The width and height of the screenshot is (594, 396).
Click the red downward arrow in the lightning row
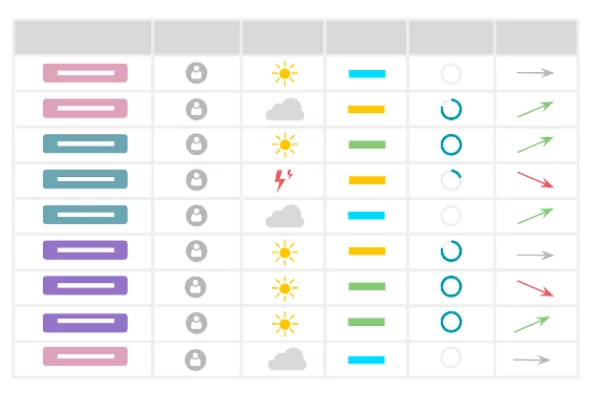coord(535,180)
